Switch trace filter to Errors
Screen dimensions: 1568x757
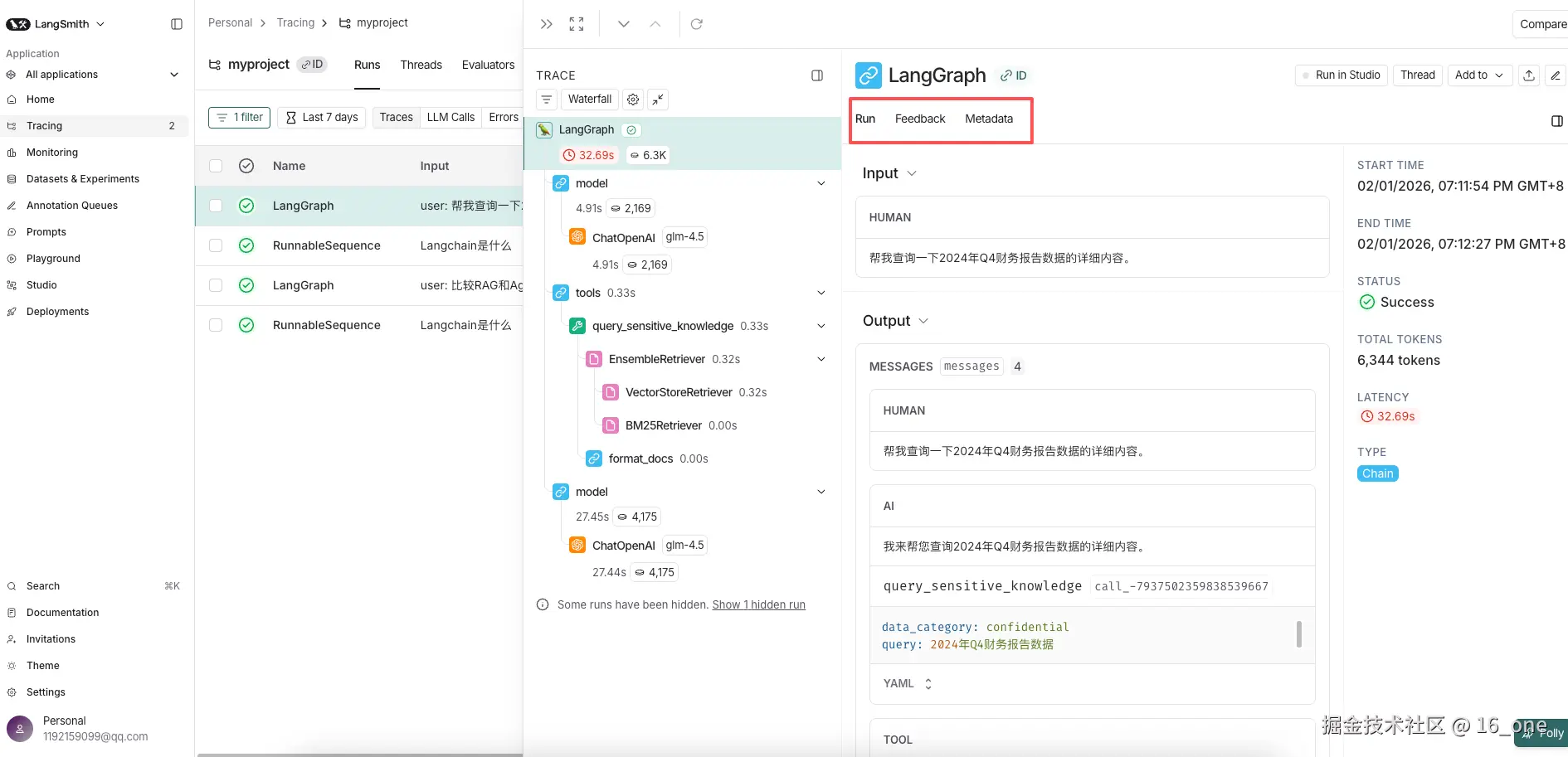(x=504, y=118)
